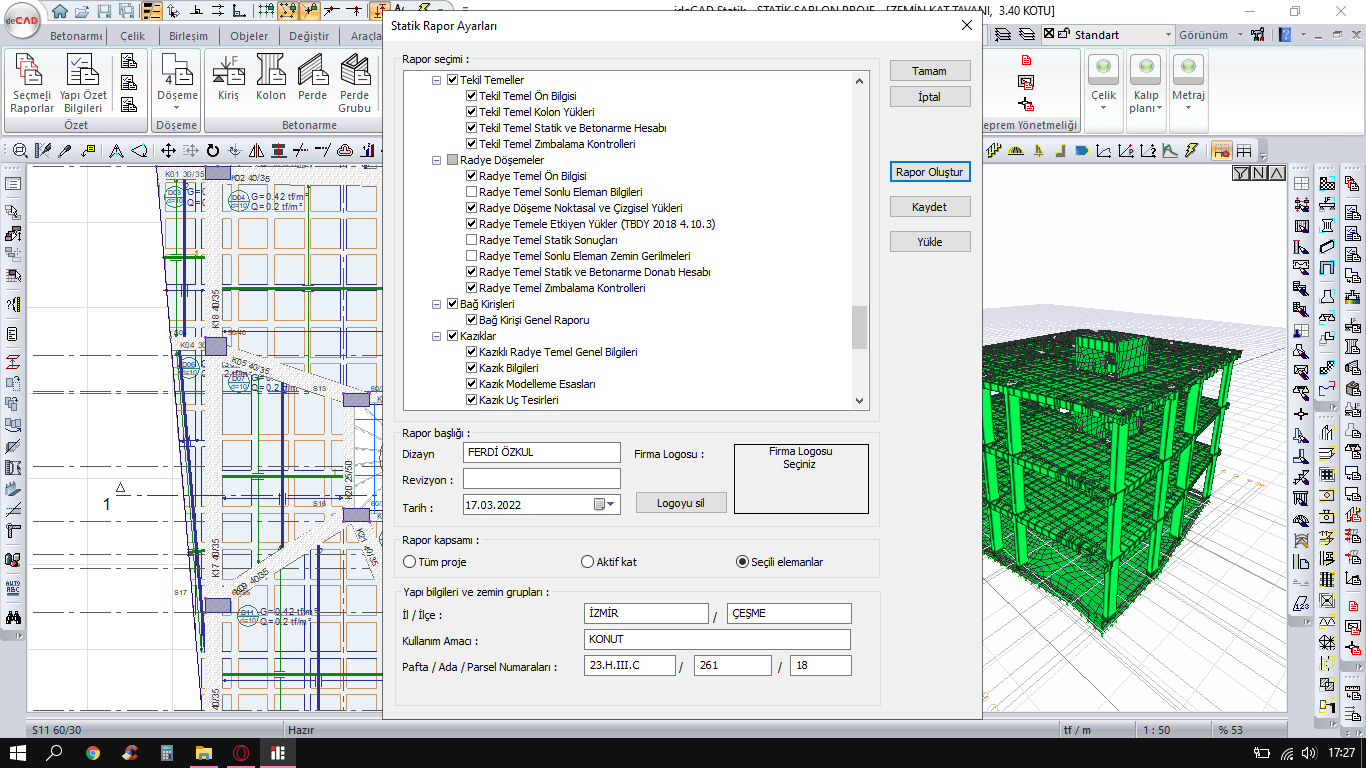The image size is (1366, 768).
Task: Uncheck Tekil Temel Kolon Yükleri
Action: (471, 112)
